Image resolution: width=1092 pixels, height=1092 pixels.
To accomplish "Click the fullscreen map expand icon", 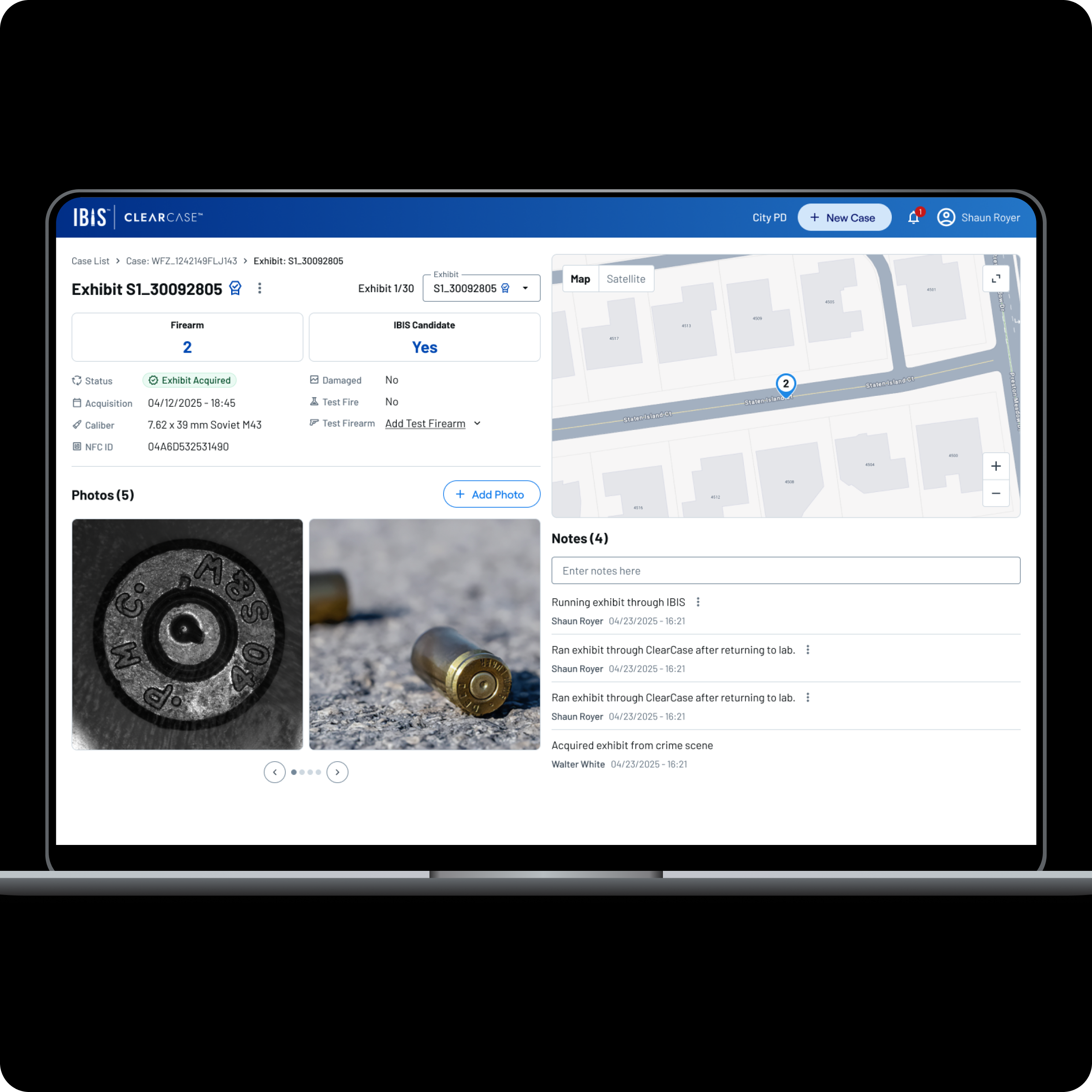I will [x=996, y=278].
